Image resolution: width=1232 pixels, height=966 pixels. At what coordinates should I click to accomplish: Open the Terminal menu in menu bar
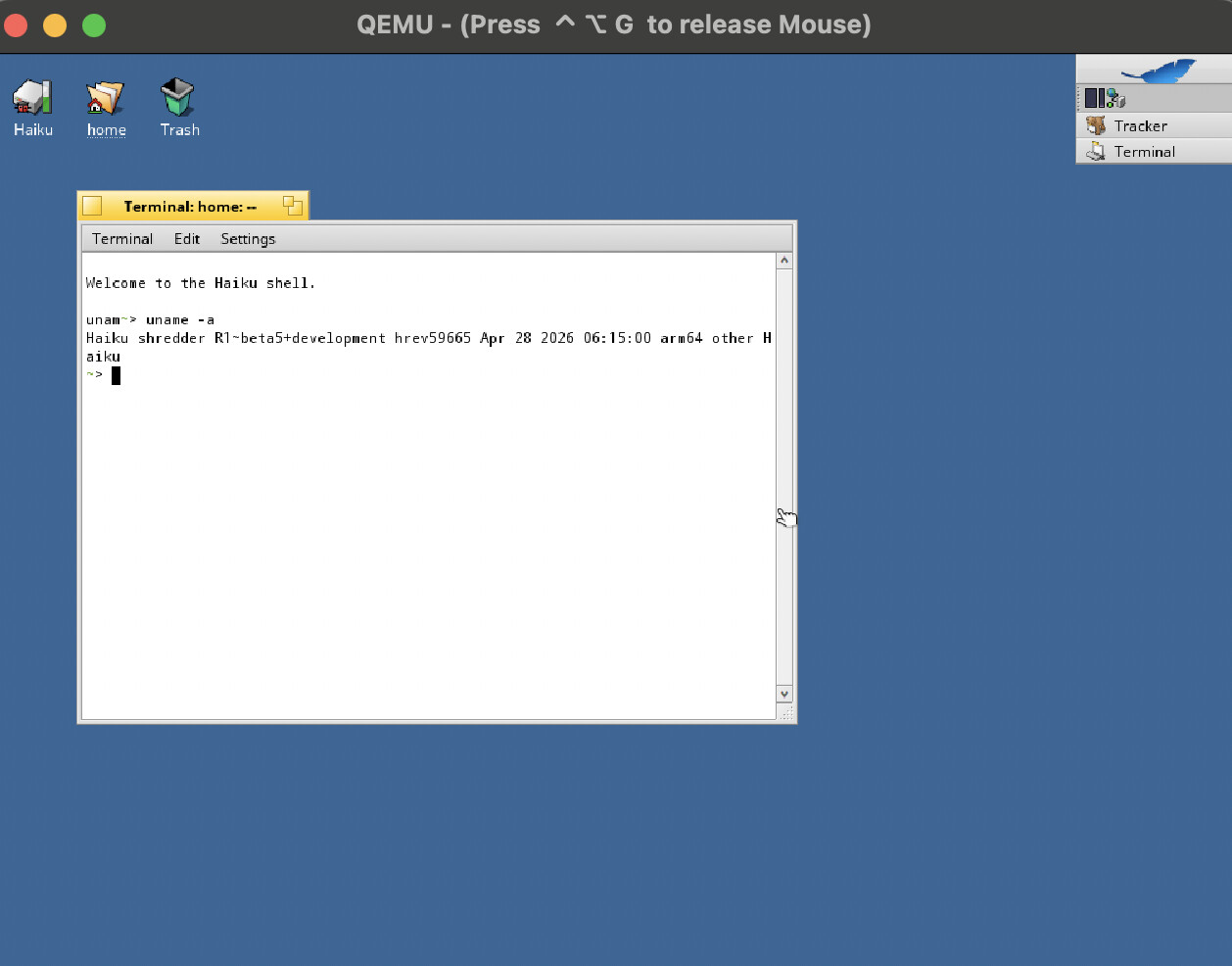click(122, 239)
